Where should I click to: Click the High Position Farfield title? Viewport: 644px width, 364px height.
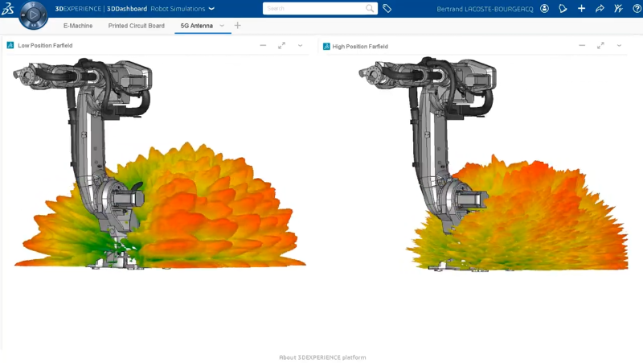pyautogui.click(x=360, y=46)
